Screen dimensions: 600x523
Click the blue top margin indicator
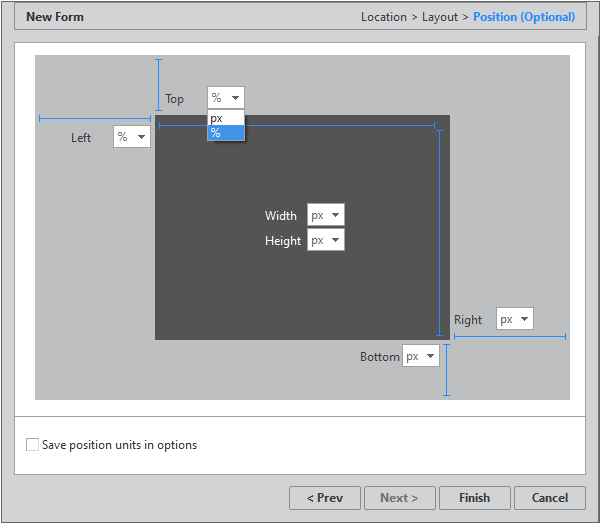(x=158, y=84)
